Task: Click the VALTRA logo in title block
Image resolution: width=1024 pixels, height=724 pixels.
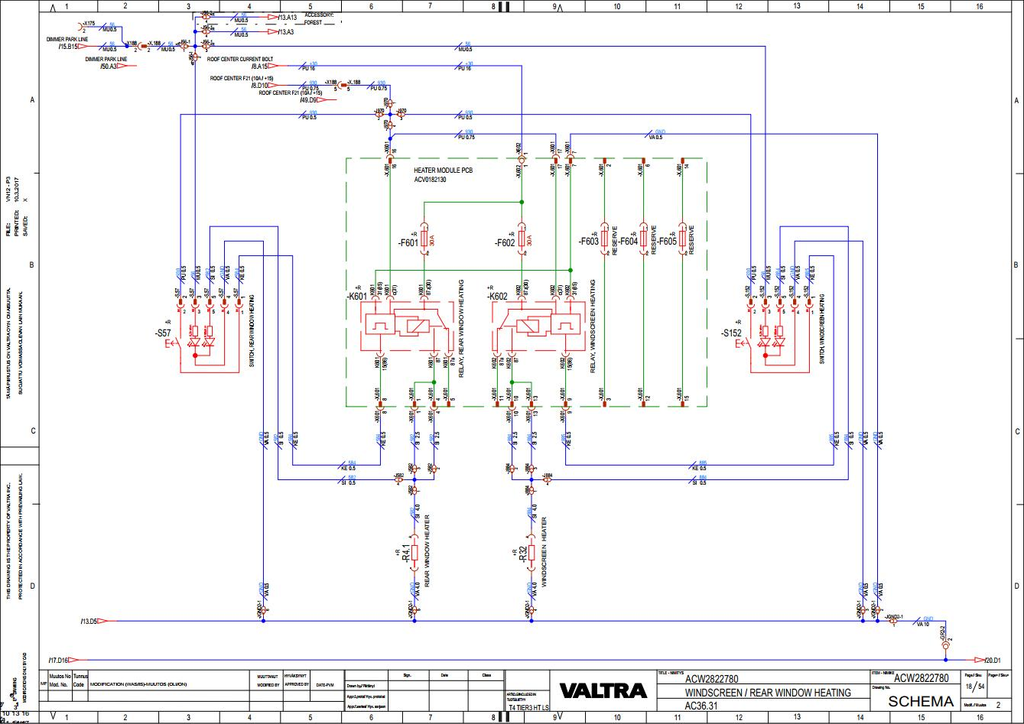Action: point(603,690)
